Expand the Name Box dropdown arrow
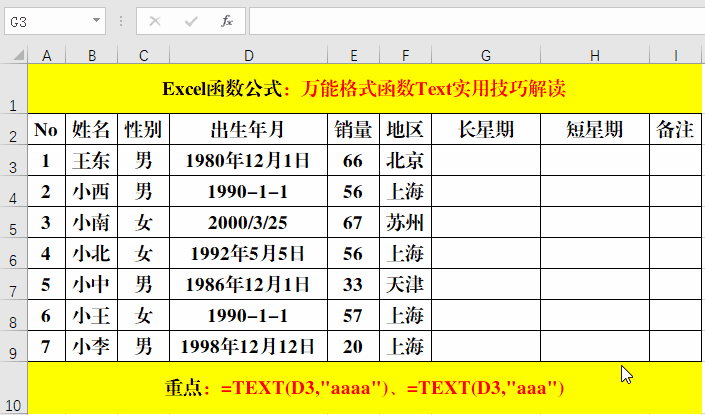Screen dimensions: 705x415 [x=96, y=21]
